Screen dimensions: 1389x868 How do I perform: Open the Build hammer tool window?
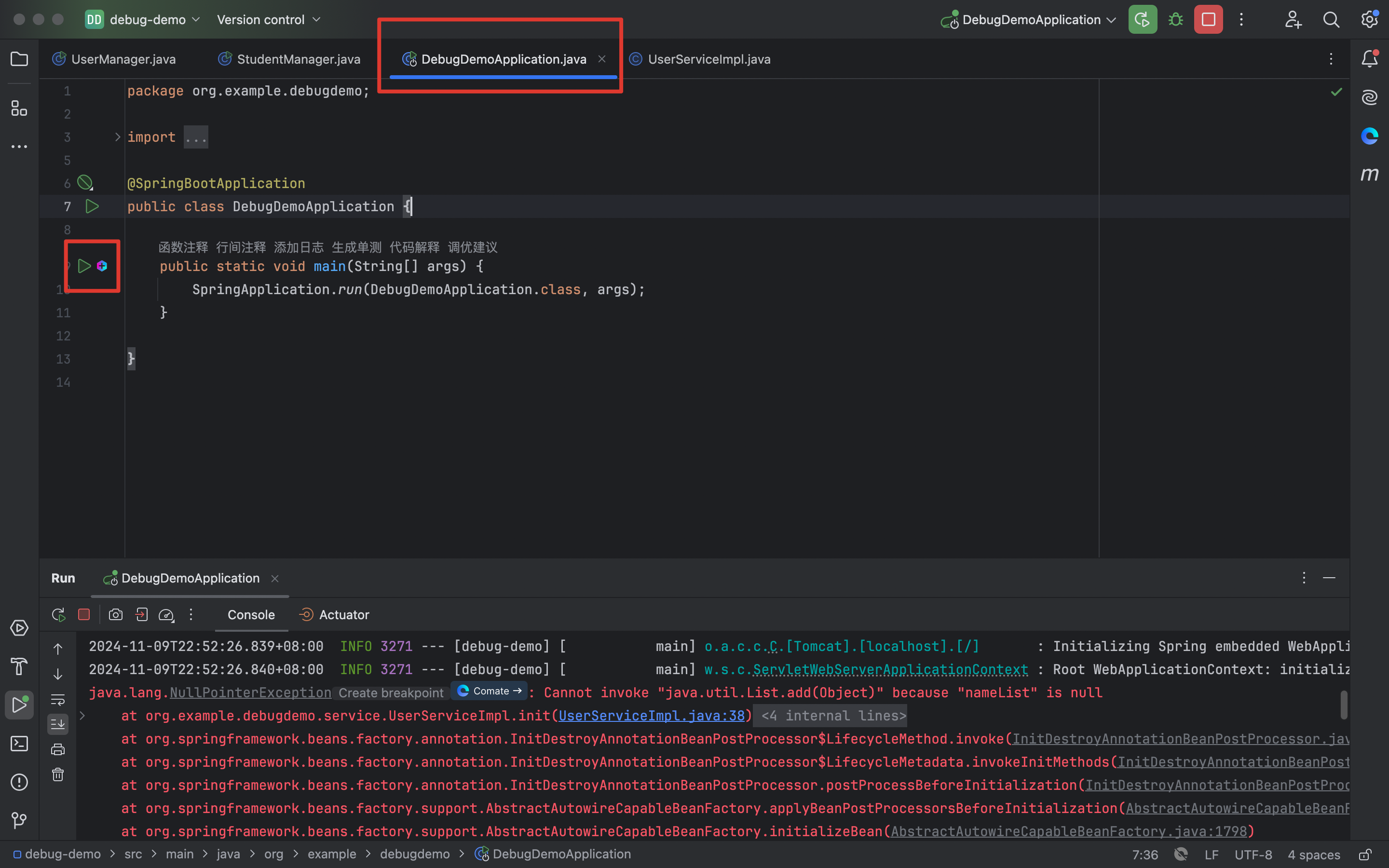click(19, 666)
